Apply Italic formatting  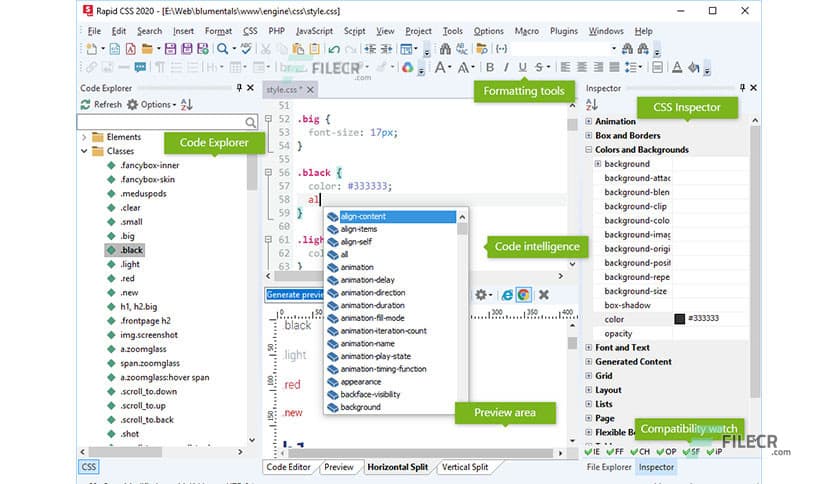[x=506, y=67]
